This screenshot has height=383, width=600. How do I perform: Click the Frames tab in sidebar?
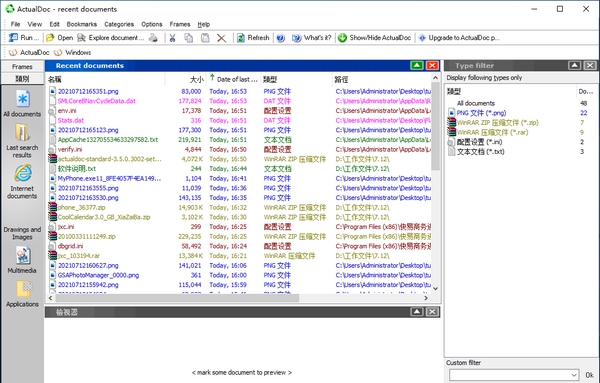tap(22, 67)
